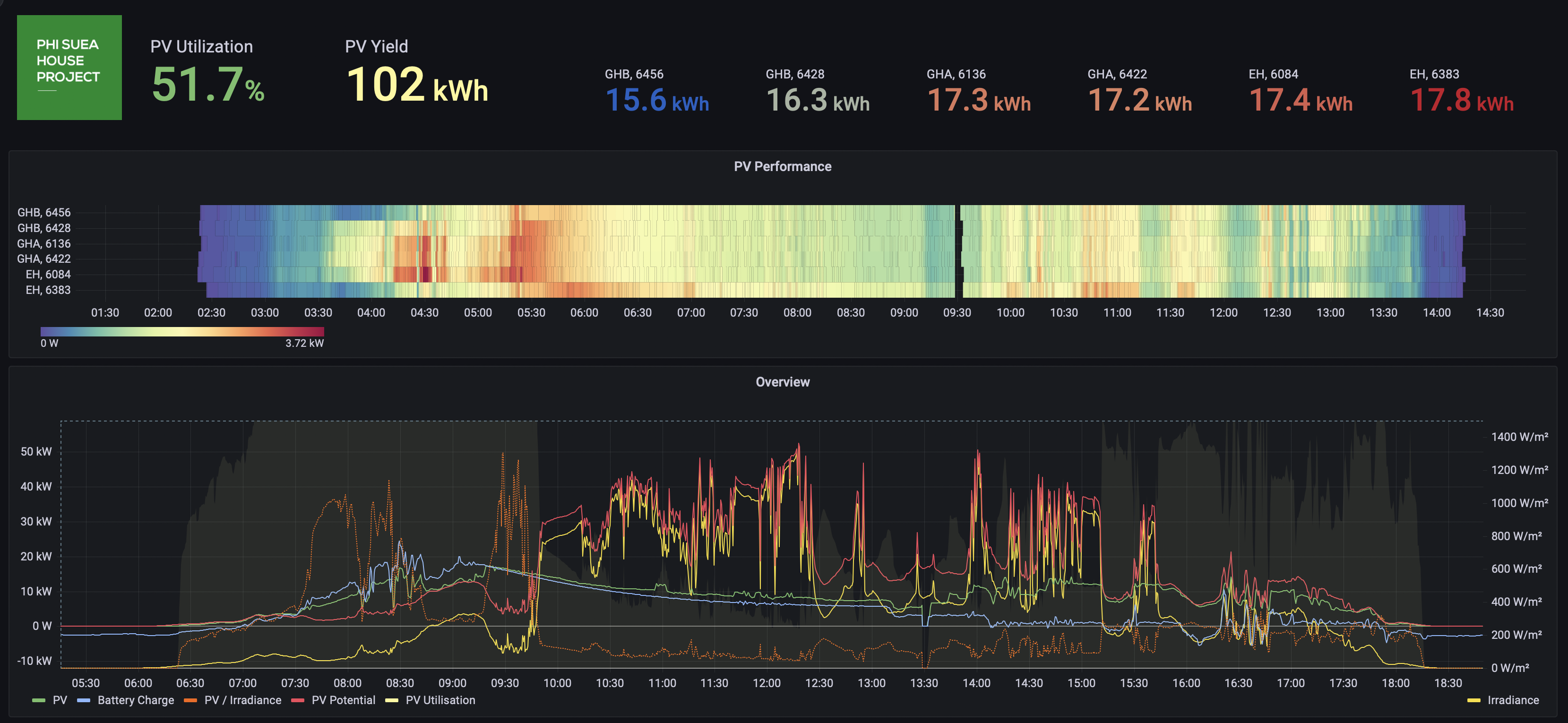Click the PHI SUEA HOUSE PROJECT logo
Viewport: 1568px width, 723px height.
point(69,67)
